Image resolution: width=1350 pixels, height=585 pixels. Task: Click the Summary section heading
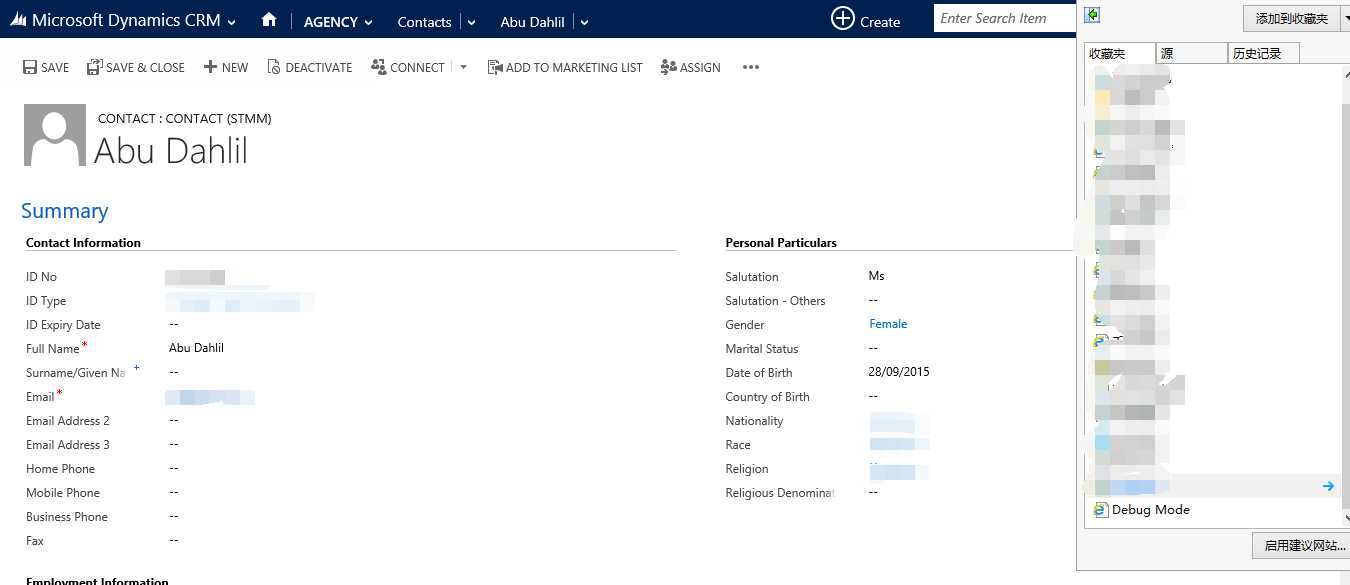coord(65,211)
